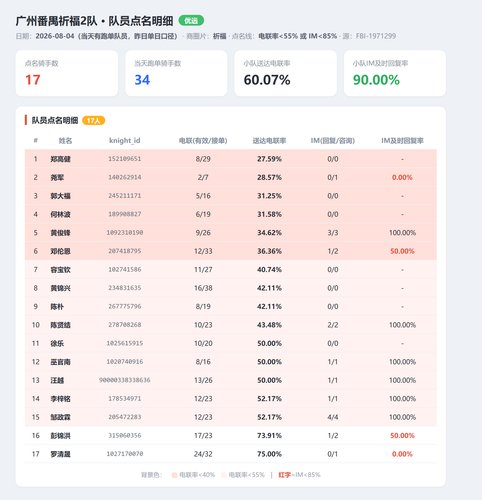Image resolution: width=482 pixels, height=500 pixels.
Task: Click the 8/29 call count in row 1
Action: [203, 159]
